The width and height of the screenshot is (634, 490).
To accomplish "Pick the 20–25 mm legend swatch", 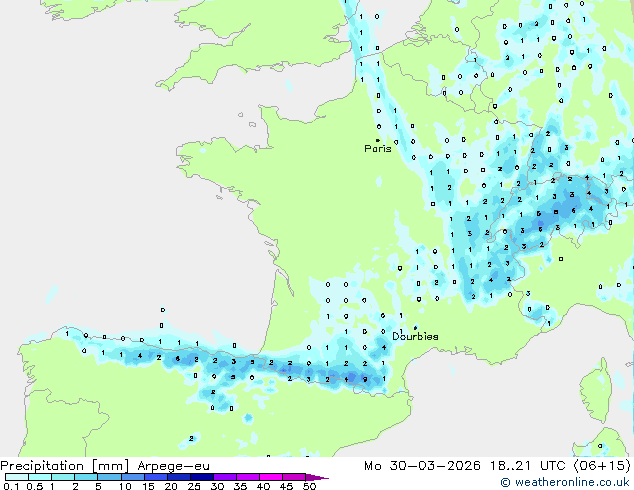I will [x=179, y=477].
